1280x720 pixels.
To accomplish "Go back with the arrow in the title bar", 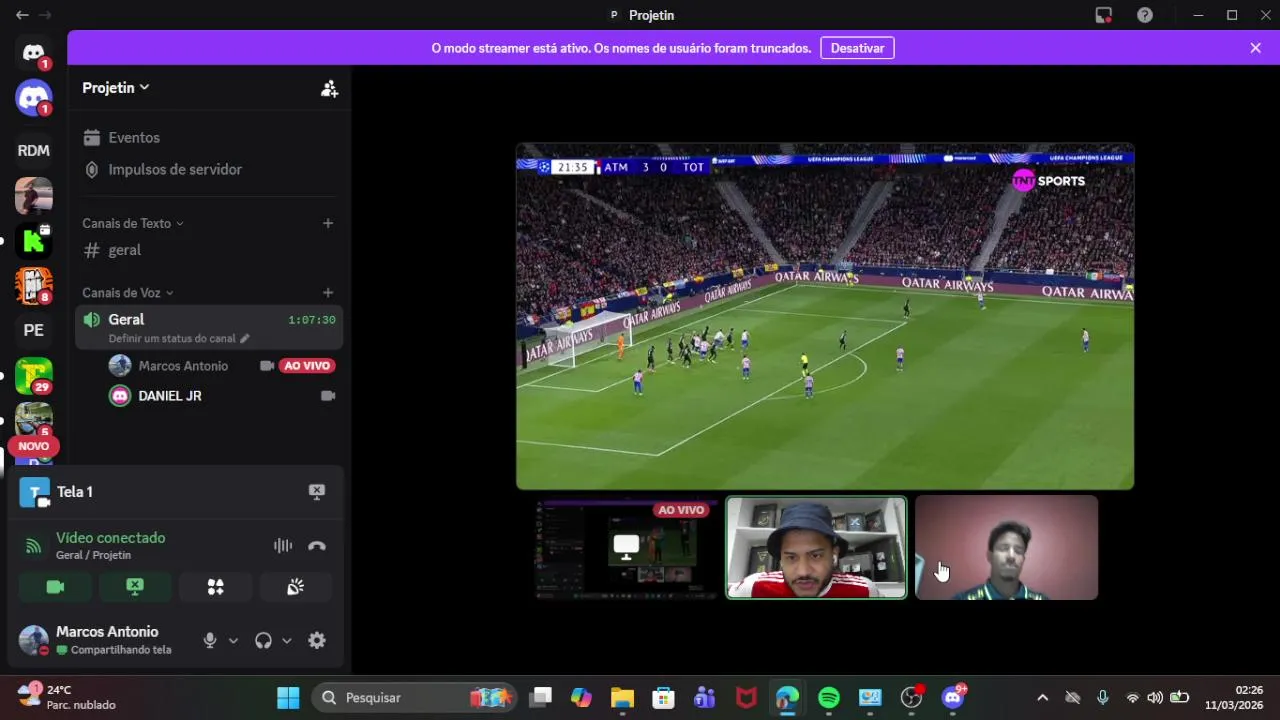I will click(x=22, y=15).
